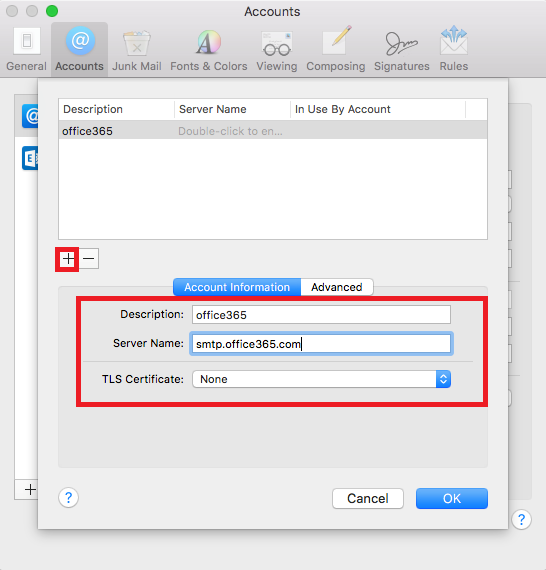This screenshot has height=570, width=546.
Task: Open Fonts & Colors preferences
Action: pos(209,49)
